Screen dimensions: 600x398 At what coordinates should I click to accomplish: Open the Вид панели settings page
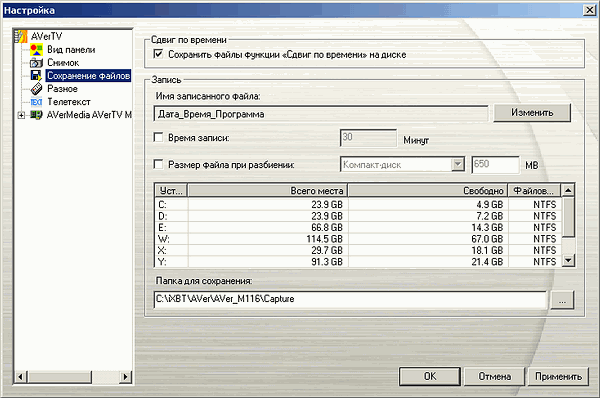click(x=71, y=49)
